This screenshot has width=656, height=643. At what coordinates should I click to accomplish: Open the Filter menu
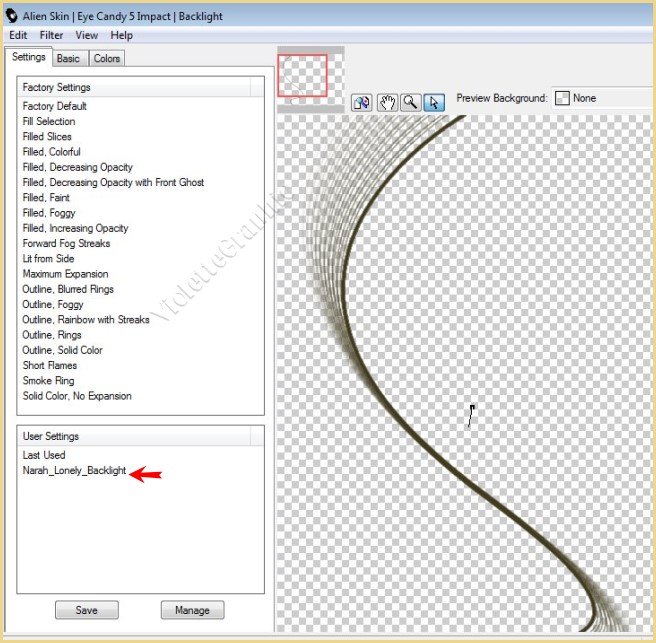51,35
